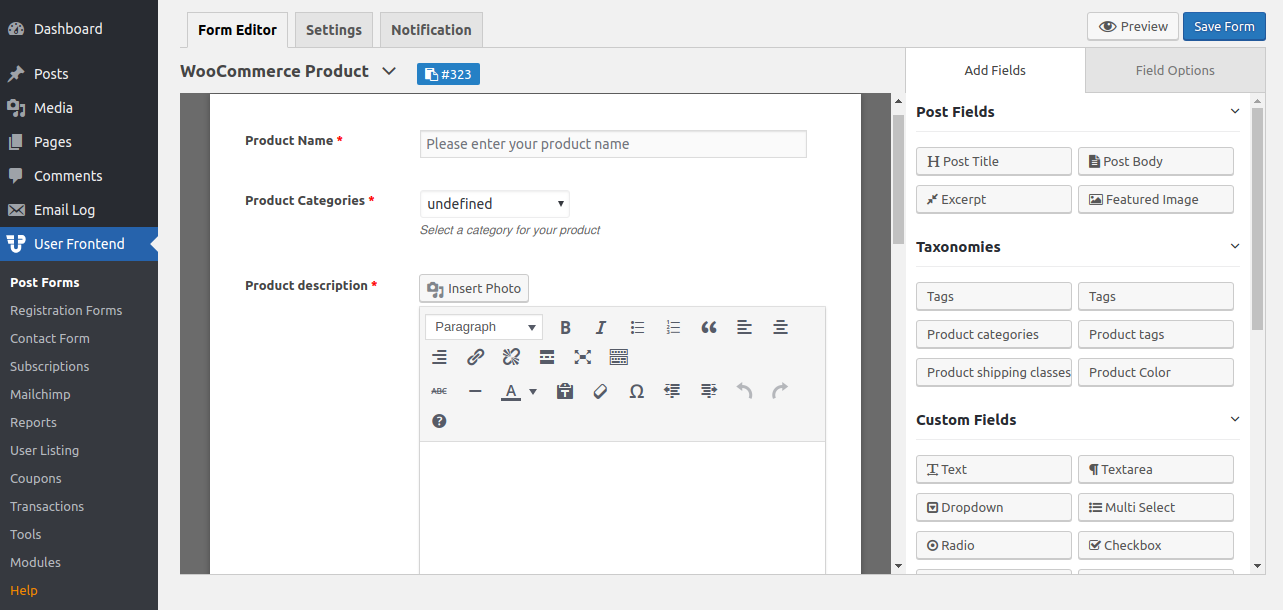
Task: Open Registration Forms submenu link
Action: 66,310
